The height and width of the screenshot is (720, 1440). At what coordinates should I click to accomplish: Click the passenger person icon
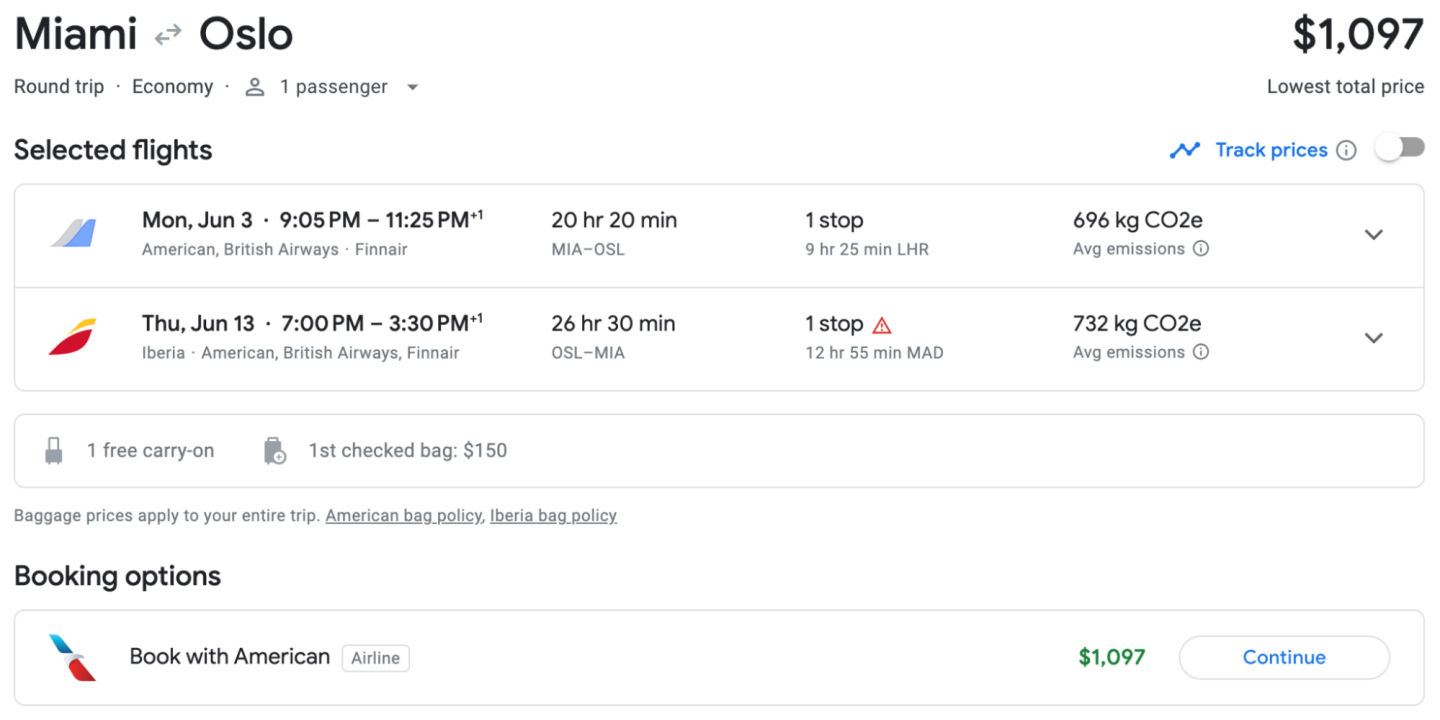(255, 87)
